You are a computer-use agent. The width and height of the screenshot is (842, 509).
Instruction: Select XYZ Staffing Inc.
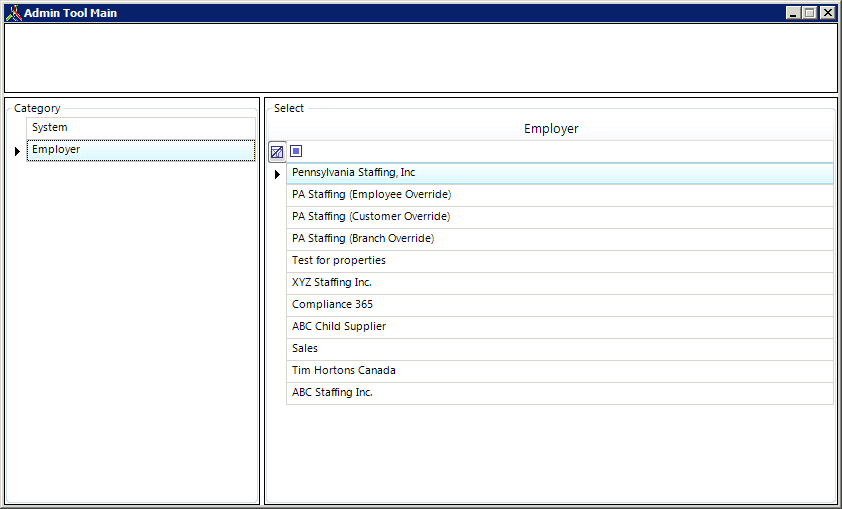pyautogui.click(x=560, y=283)
